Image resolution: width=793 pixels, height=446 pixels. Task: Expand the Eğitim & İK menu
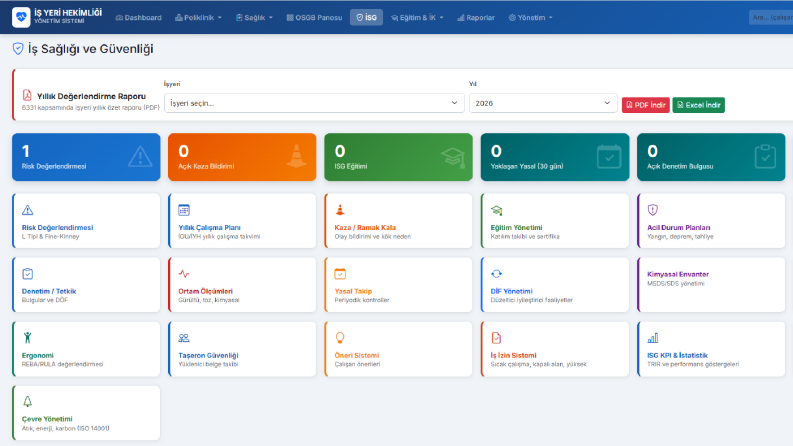click(x=417, y=17)
